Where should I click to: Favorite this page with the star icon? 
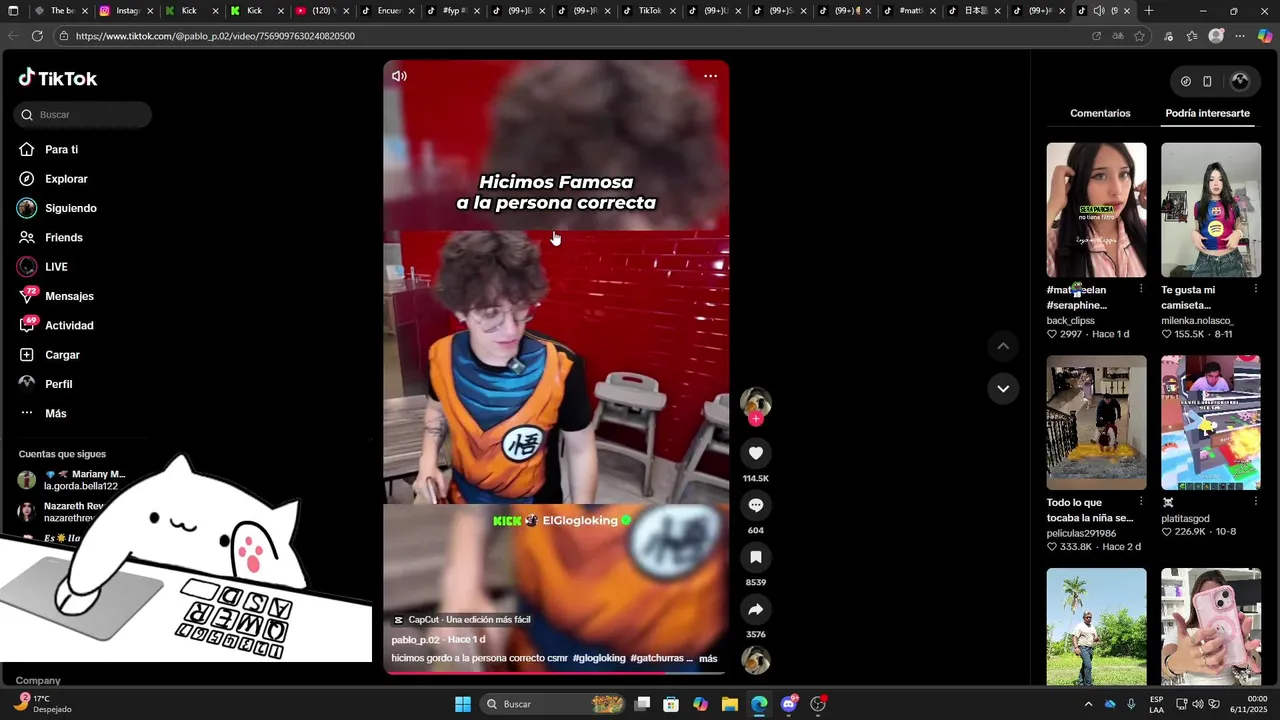point(1139,36)
